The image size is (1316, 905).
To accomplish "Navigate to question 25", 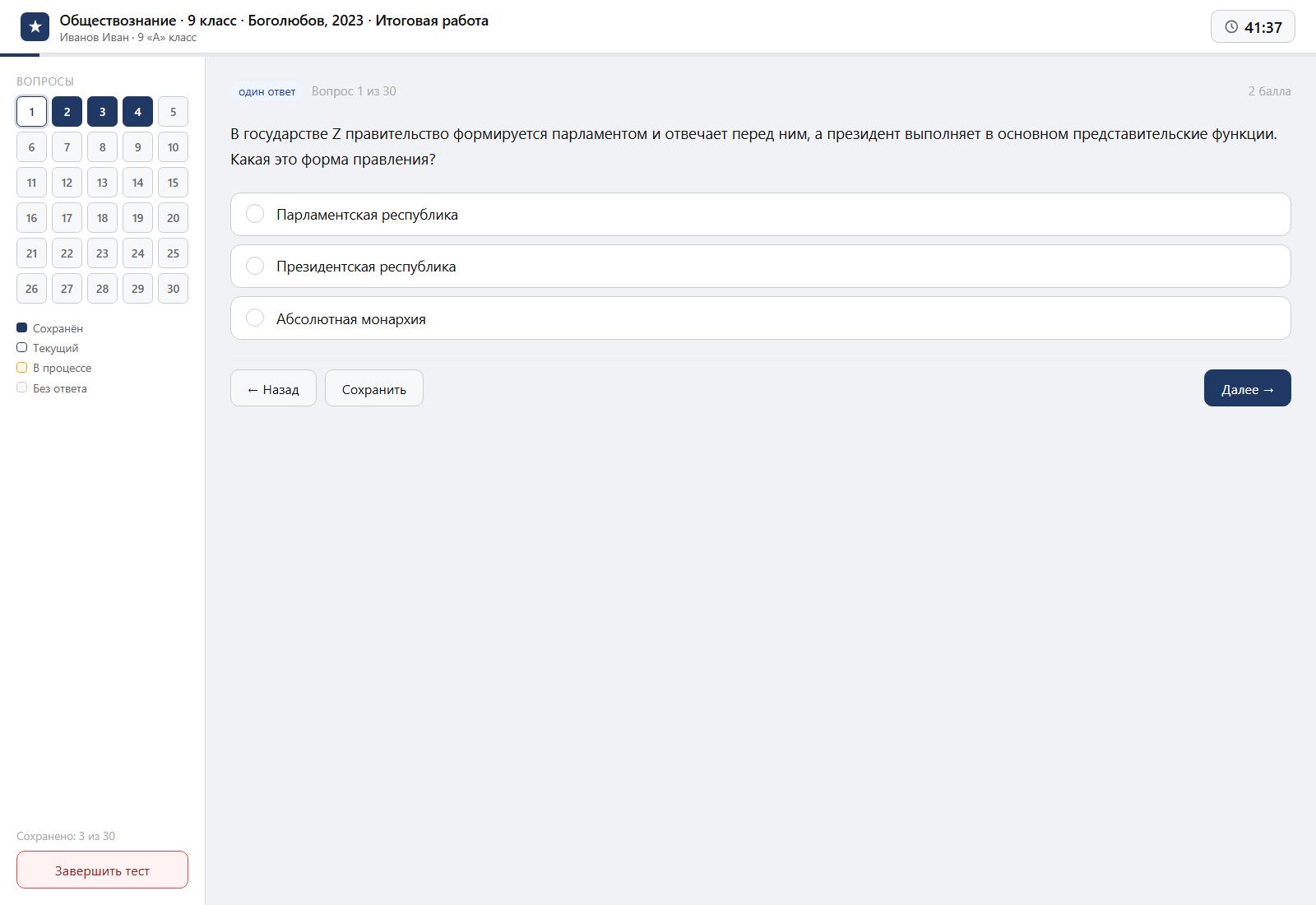I will point(173,253).
